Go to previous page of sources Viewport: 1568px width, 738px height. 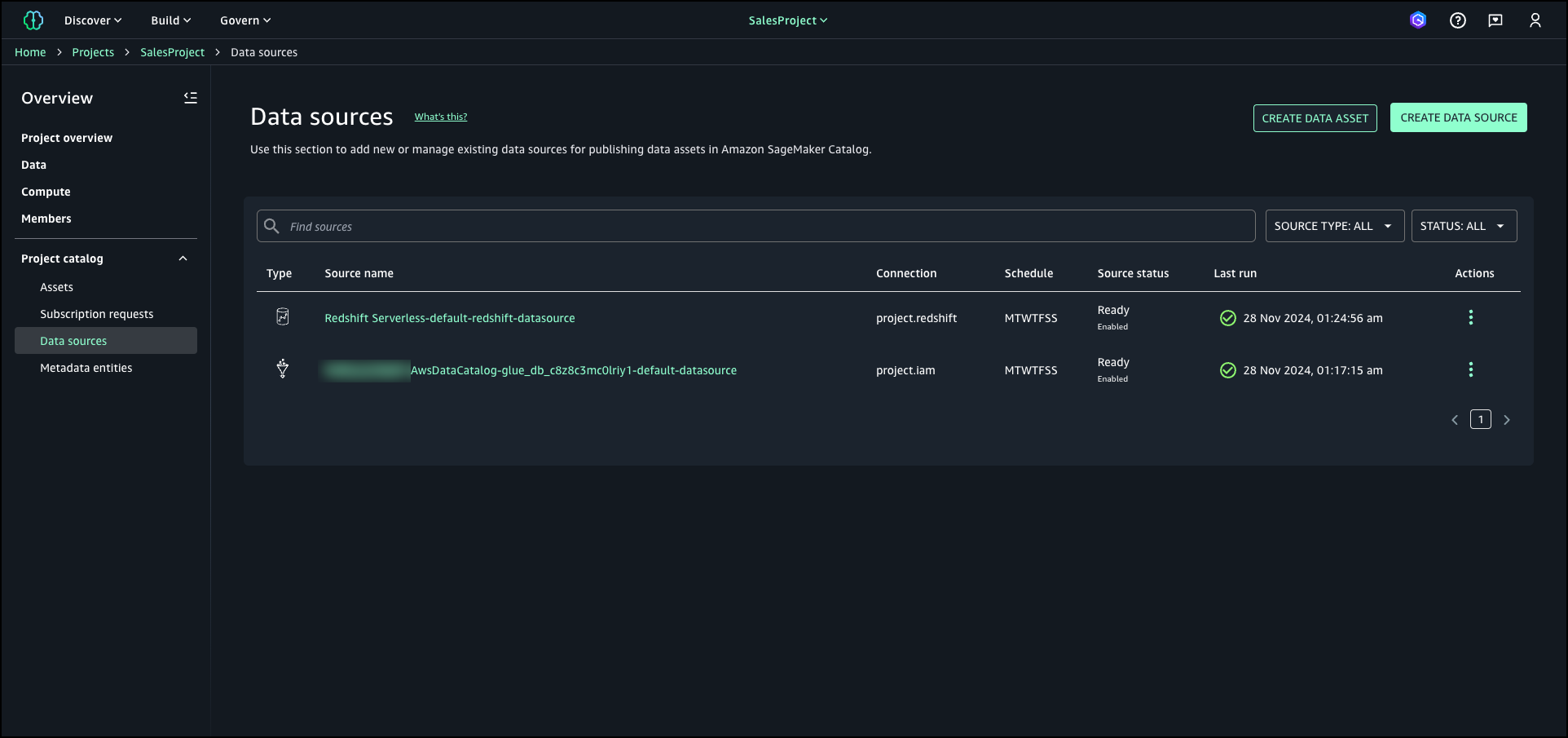pyautogui.click(x=1455, y=420)
